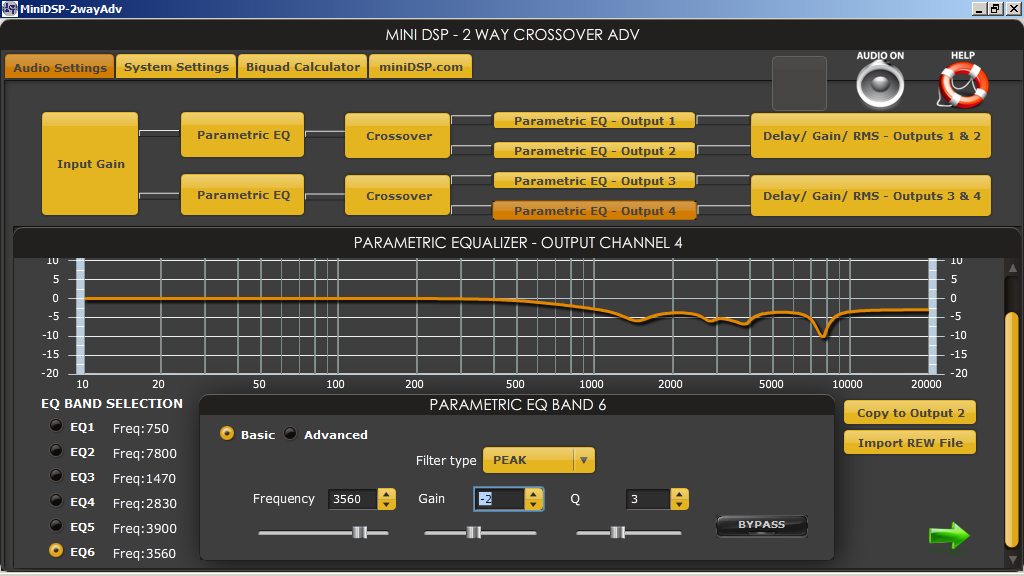
Task: Select the EQ1 band radio button
Action: point(56,426)
